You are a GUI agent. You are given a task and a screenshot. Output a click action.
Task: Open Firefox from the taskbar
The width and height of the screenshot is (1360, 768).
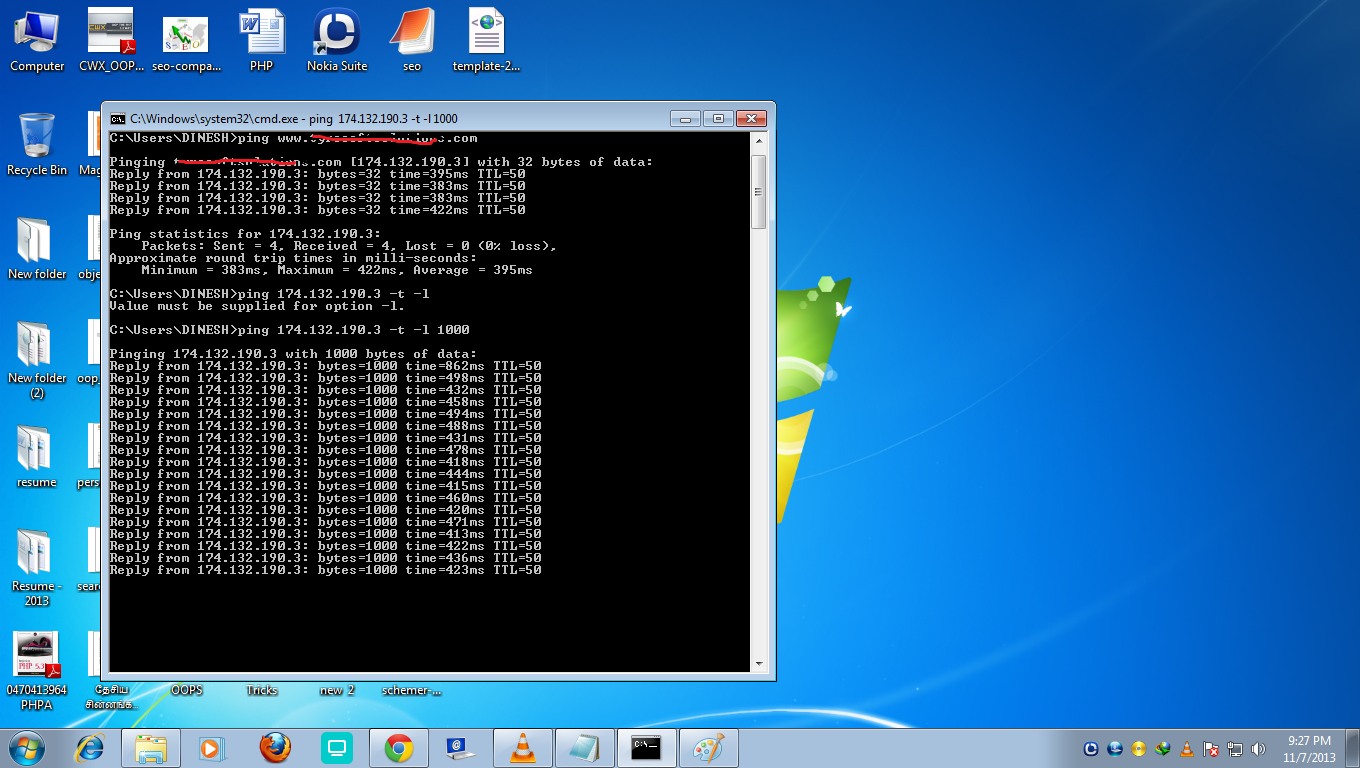coord(274,747)
